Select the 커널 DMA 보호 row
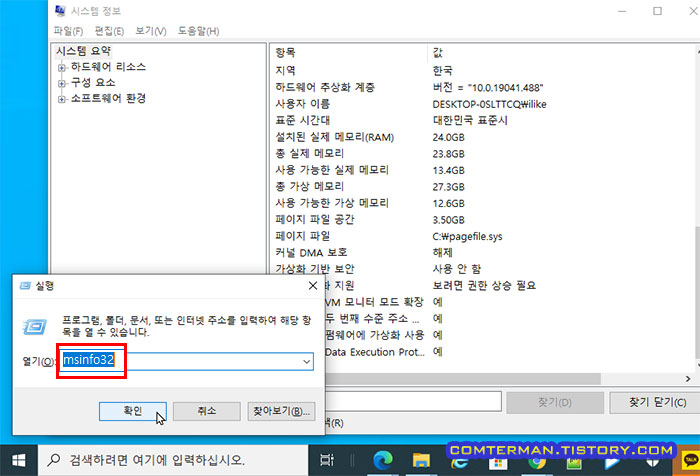 coord(482,253)
